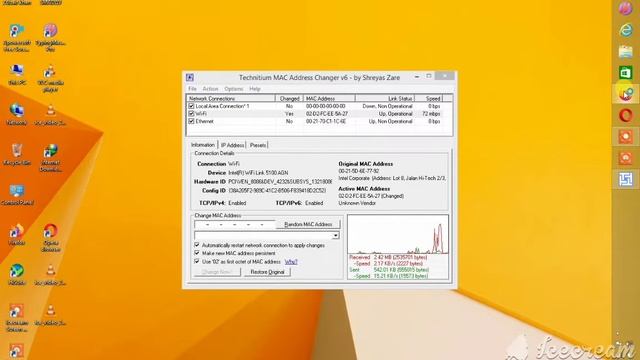Uncheck Make new MAC address persistent
The width and height of the screenshot is (640, 360).
[197, 253]
